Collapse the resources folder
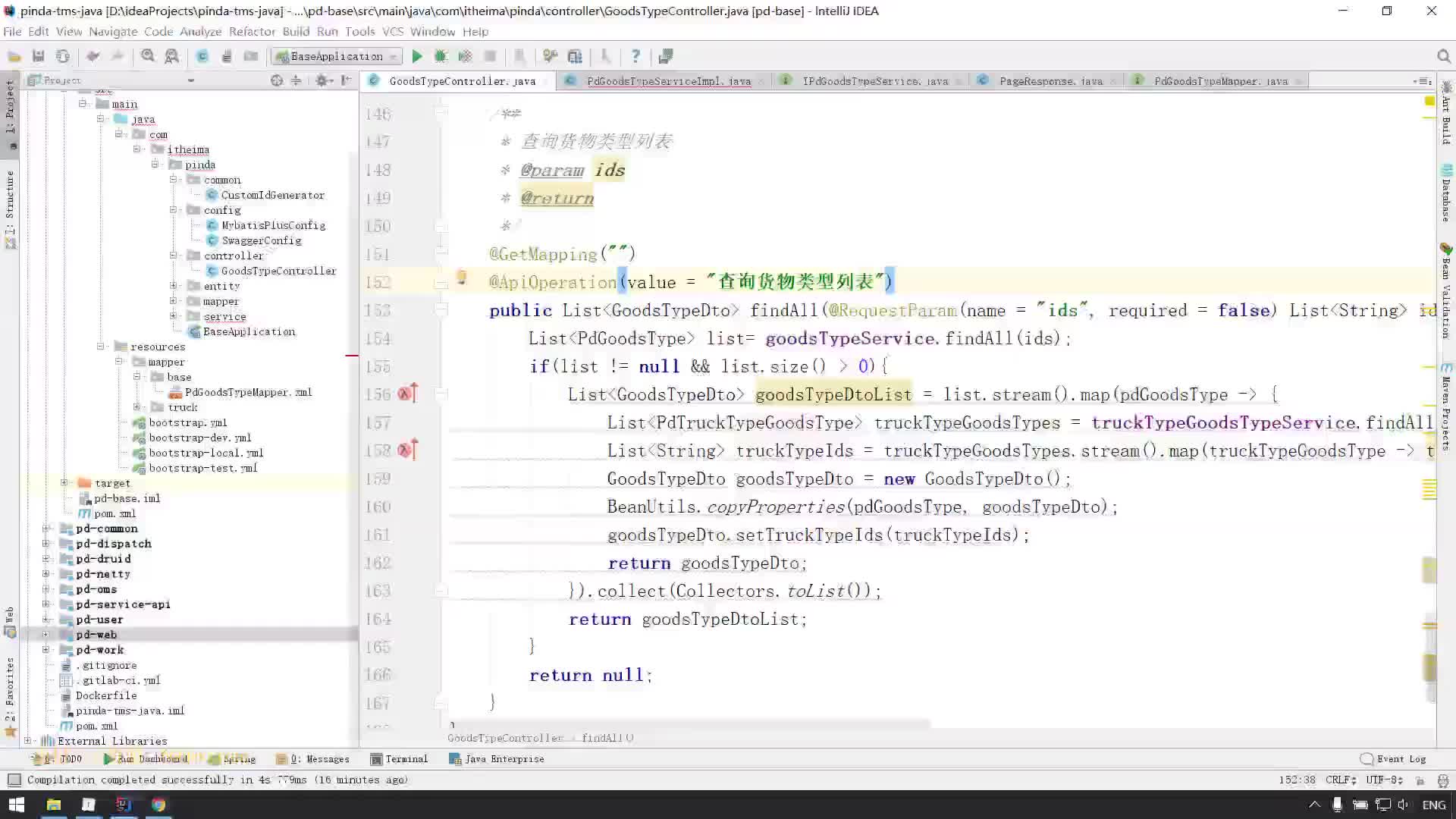This screenshot has width=1456, height=819. click(x=100, y=347)
